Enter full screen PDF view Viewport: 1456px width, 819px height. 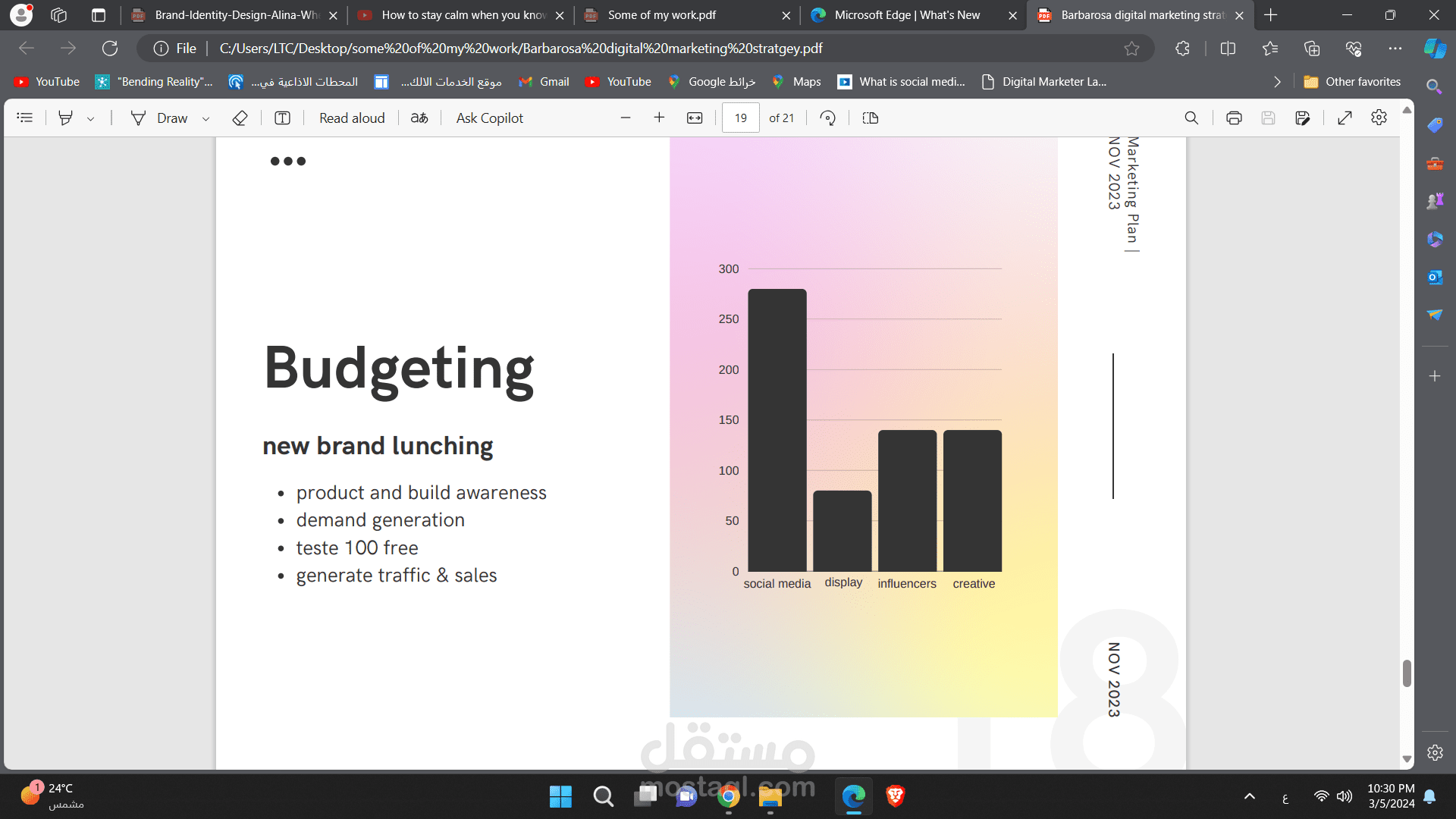click(1345, 118)
